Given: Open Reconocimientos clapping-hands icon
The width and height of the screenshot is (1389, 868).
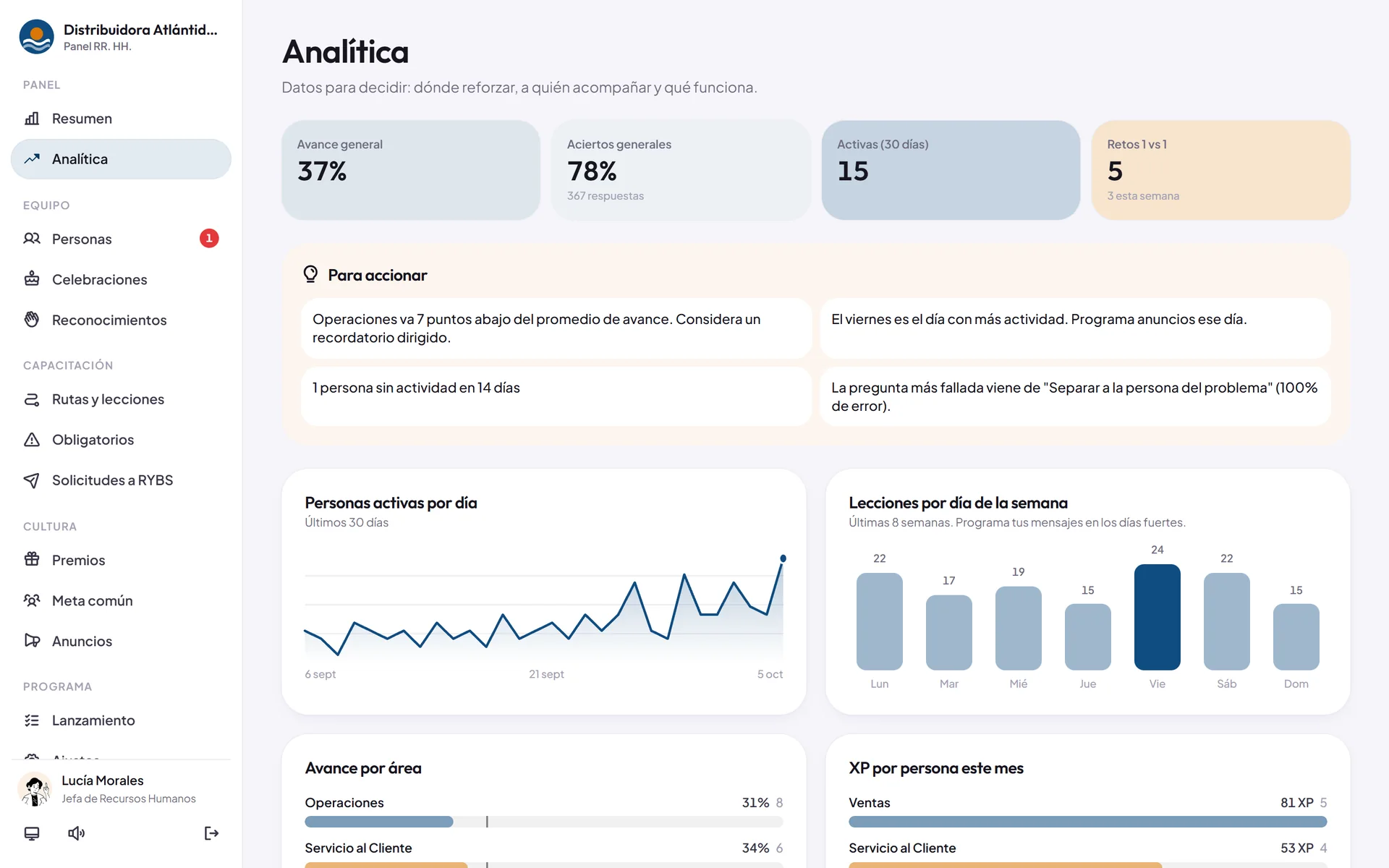Looking at the screenshot, I should [x=32, y=320].
